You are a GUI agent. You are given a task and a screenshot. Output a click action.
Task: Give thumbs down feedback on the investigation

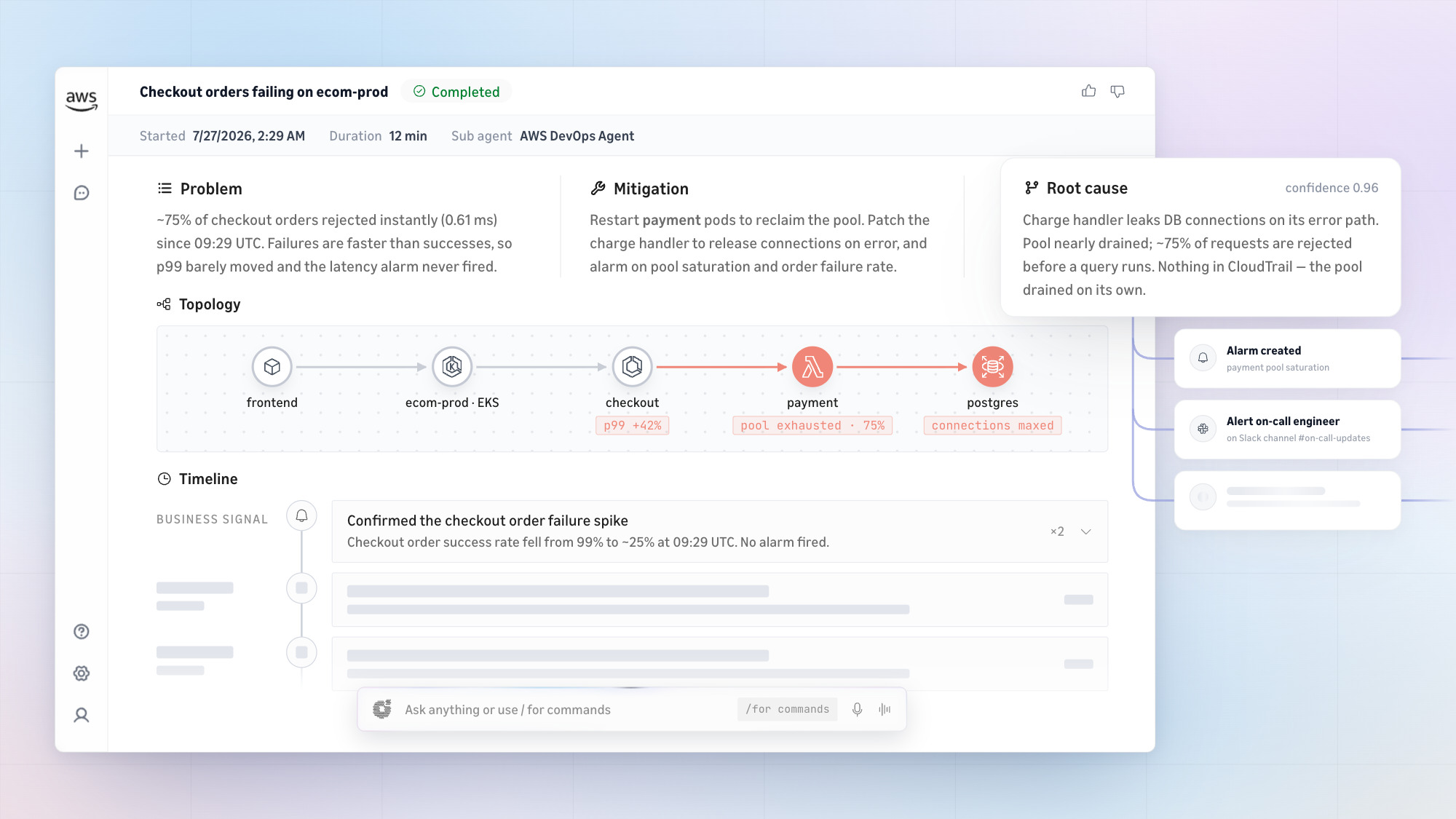tap(1117, 91)
